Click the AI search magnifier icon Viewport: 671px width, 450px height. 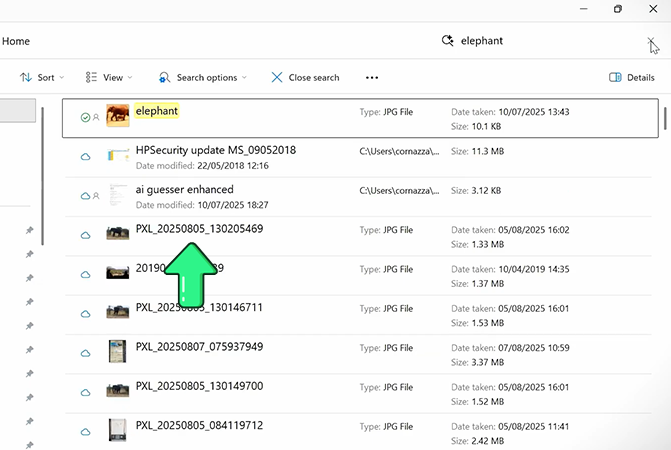point(448,41)
